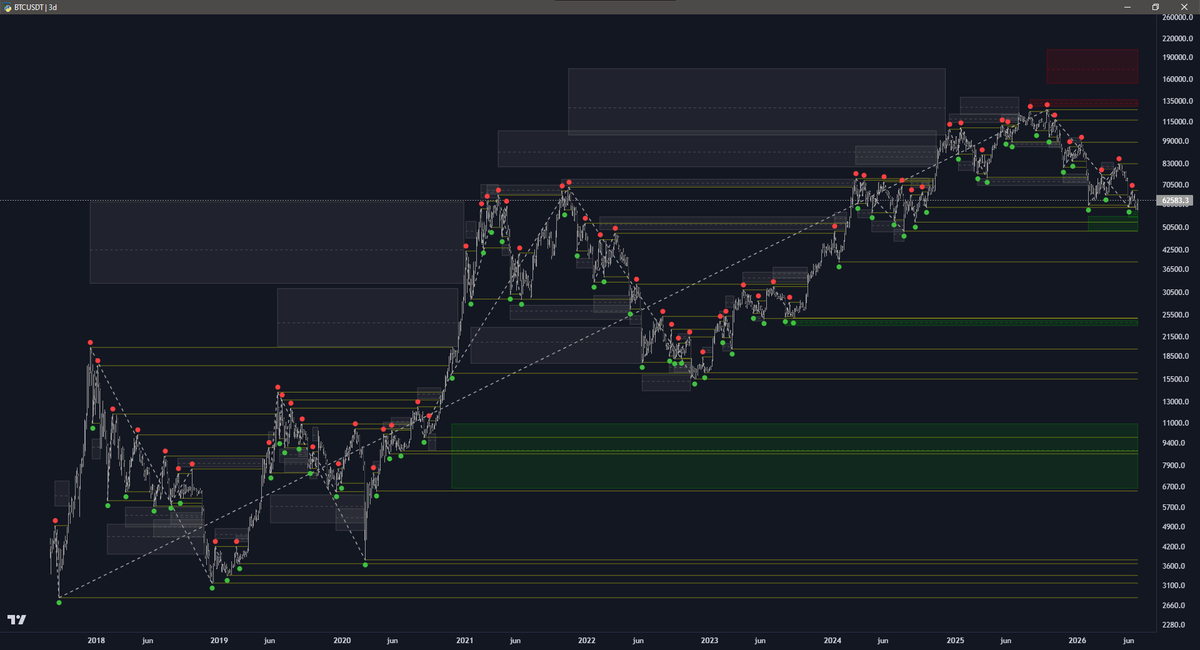Select the red pivot marker at late-2021 peak
The width and height of the screenshot is (1200, 650).
(570, 182)
